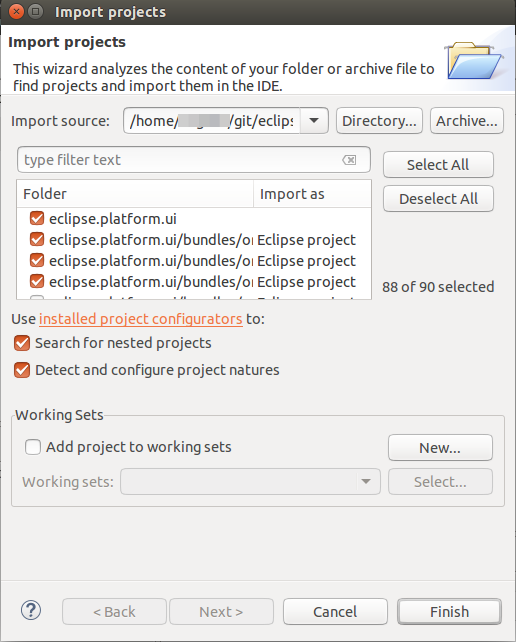Uncheck the eclipse.platform.ui root folder

click(37, 218)
